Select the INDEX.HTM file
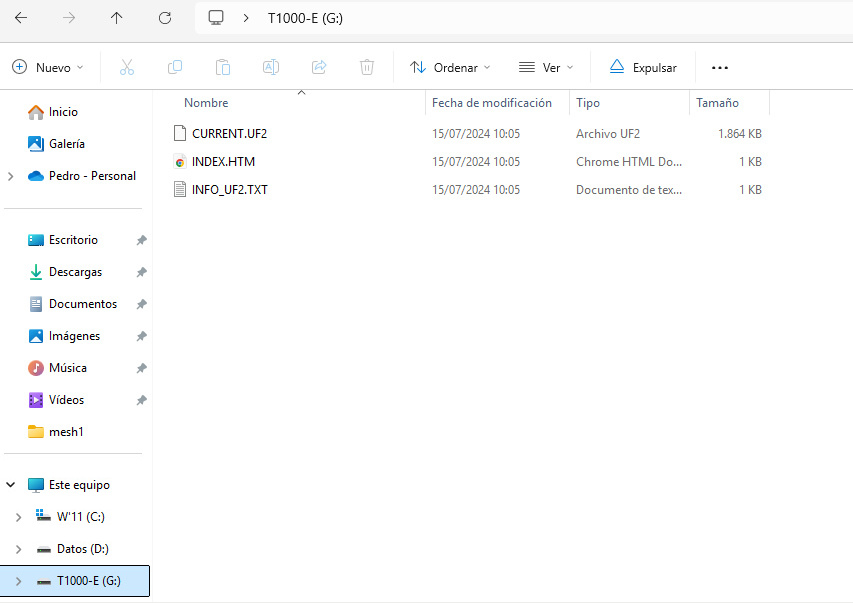The height and width of the screenshot is (603, 853). (224, 162)
